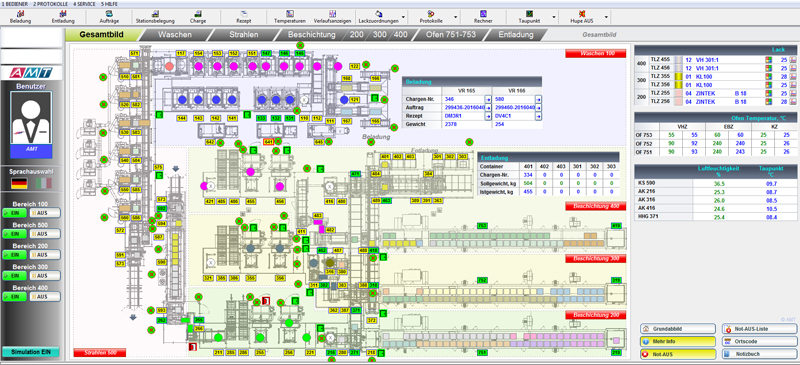This screenshot has height=365, width=800.
Task: Open the Rechner toolbar icon
Action: pos(483,17)
